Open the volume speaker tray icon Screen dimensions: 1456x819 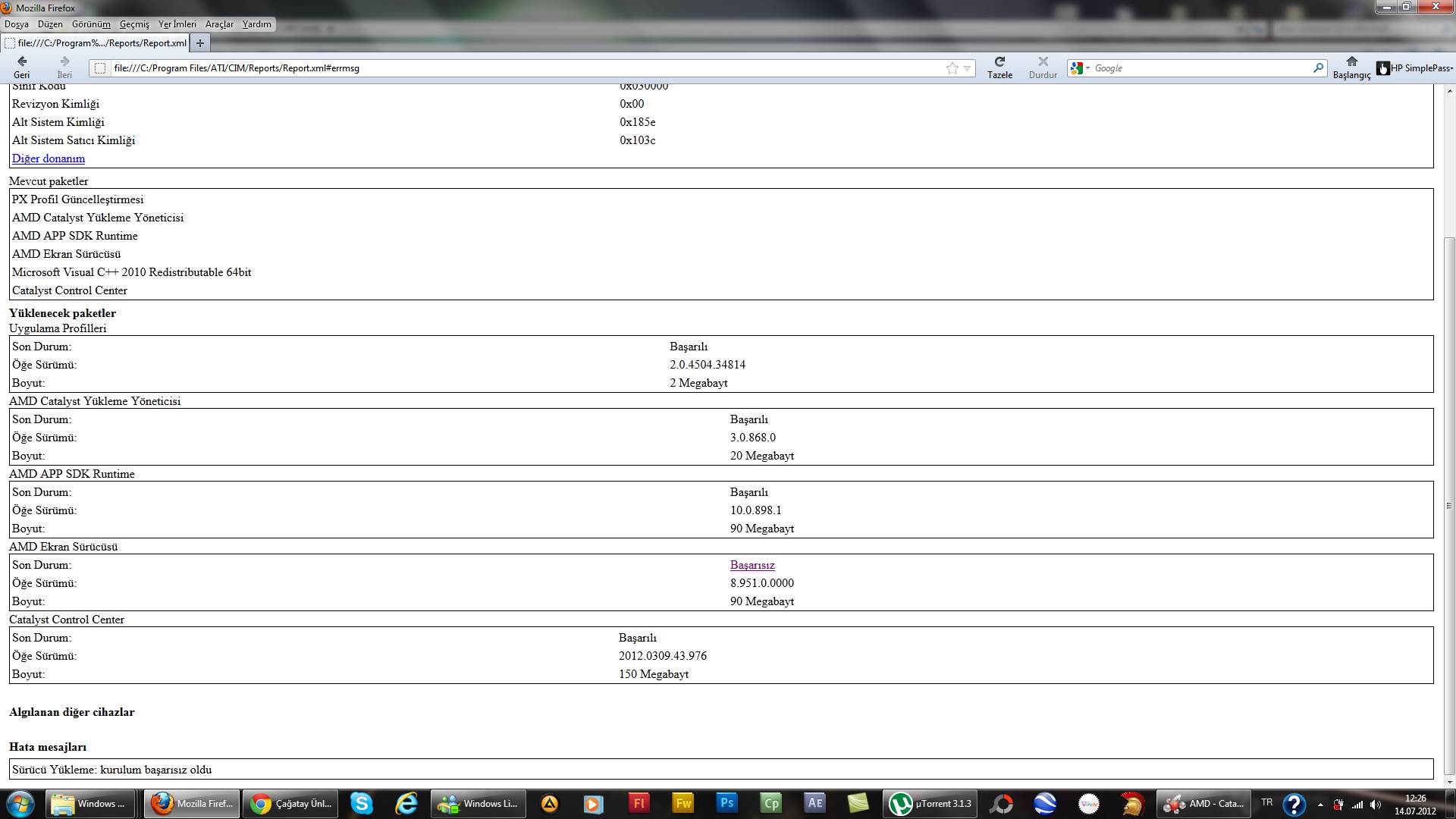click(1376, 805)
